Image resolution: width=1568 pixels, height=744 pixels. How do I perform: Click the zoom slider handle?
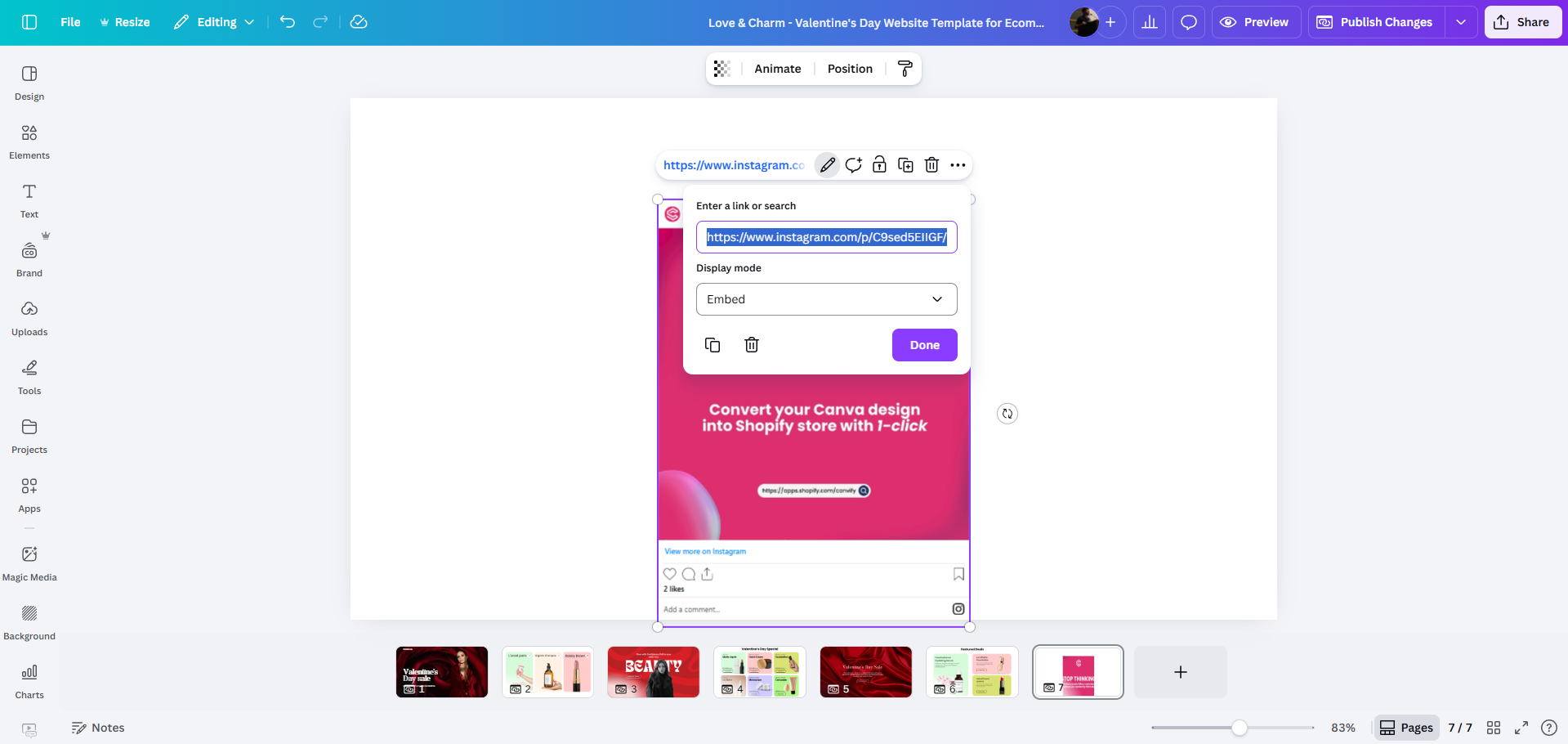(1240, 728)
